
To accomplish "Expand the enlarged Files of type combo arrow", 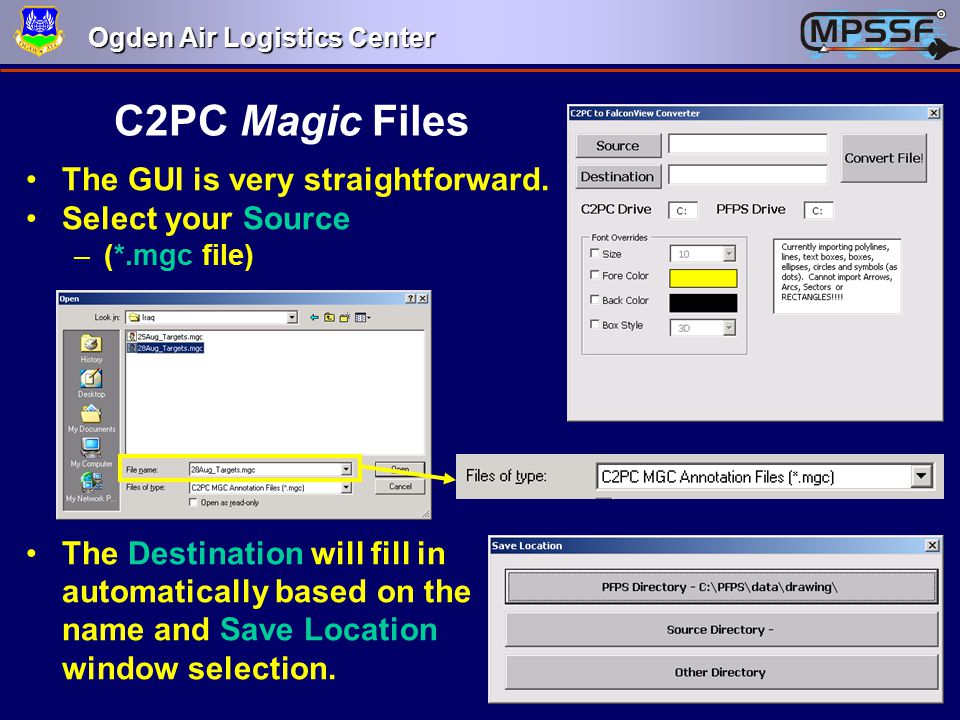I will (921, 476).
